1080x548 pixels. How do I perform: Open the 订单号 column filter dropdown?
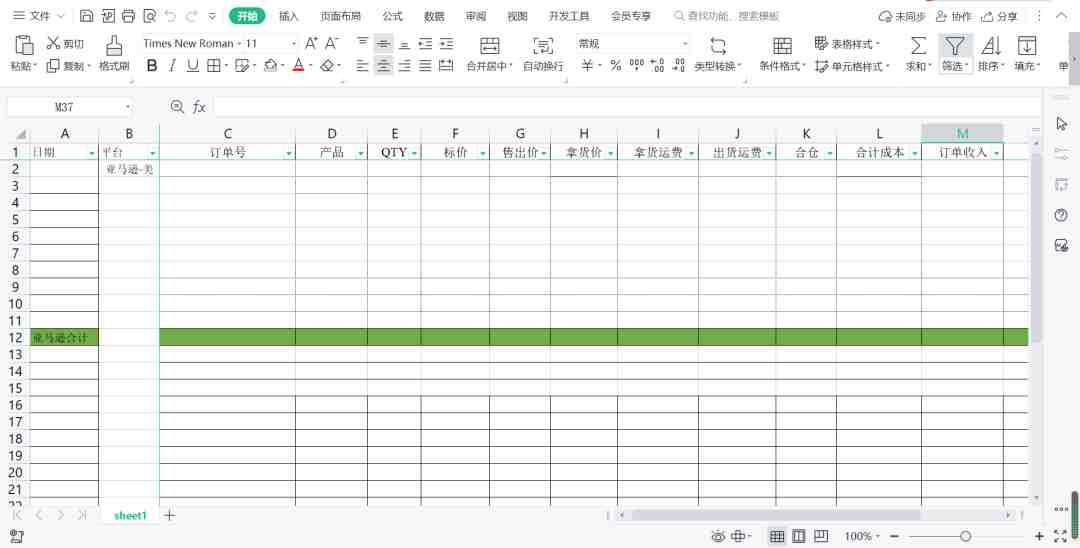click(x=289, y=153)
